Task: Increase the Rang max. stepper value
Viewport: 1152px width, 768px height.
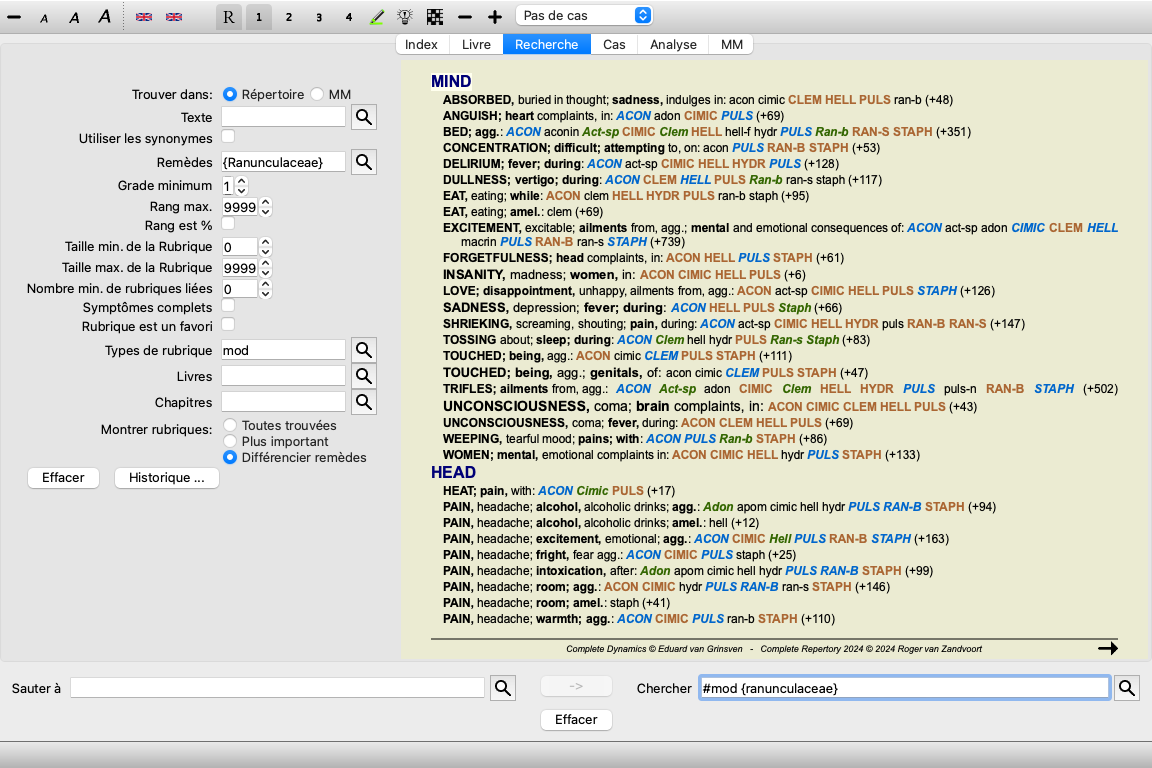Action: pos(266,203)
